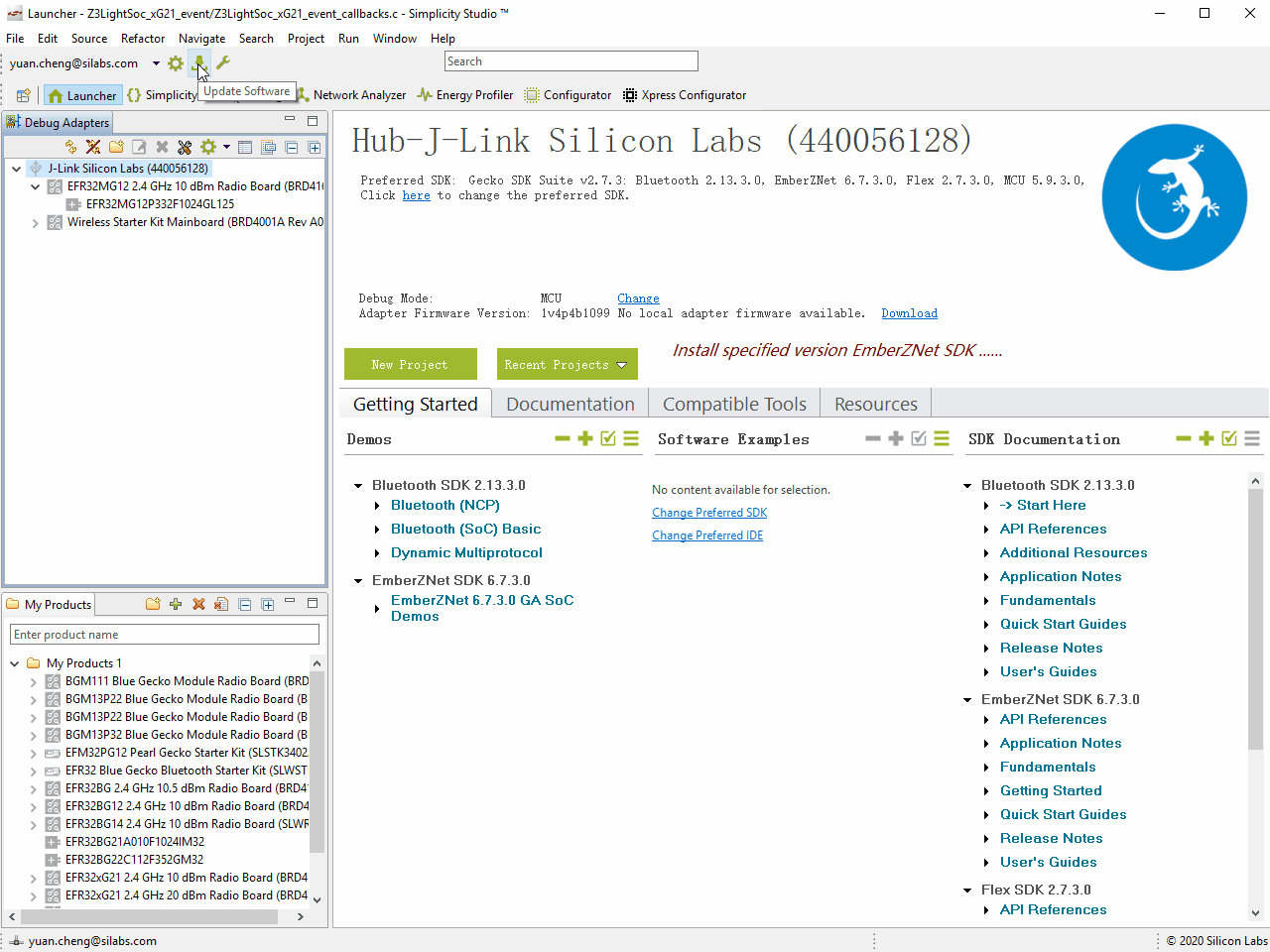Open settings via the green gear icon beside the account name
The image size is (1270, 952).
(x=176, y=63)
